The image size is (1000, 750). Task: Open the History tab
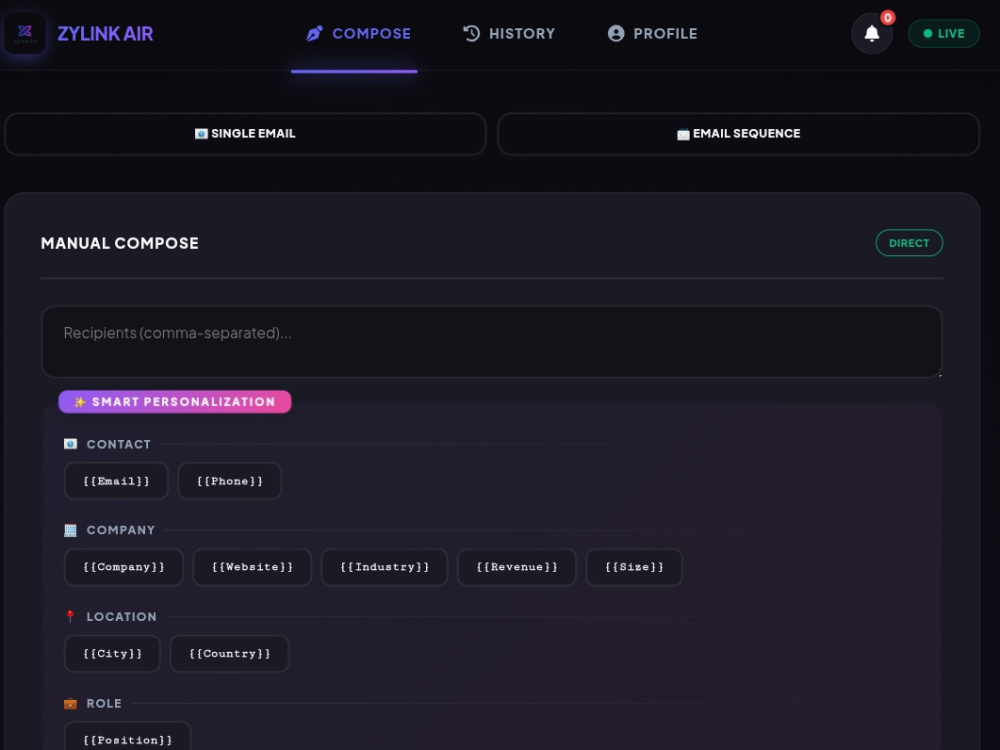509,34
